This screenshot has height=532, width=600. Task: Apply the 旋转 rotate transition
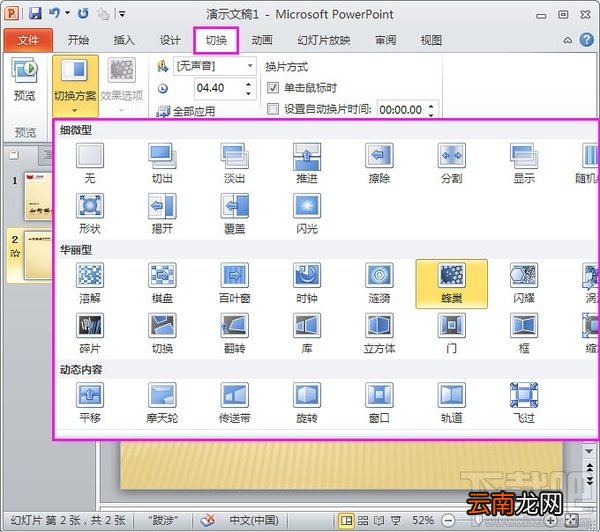(307, 403)
